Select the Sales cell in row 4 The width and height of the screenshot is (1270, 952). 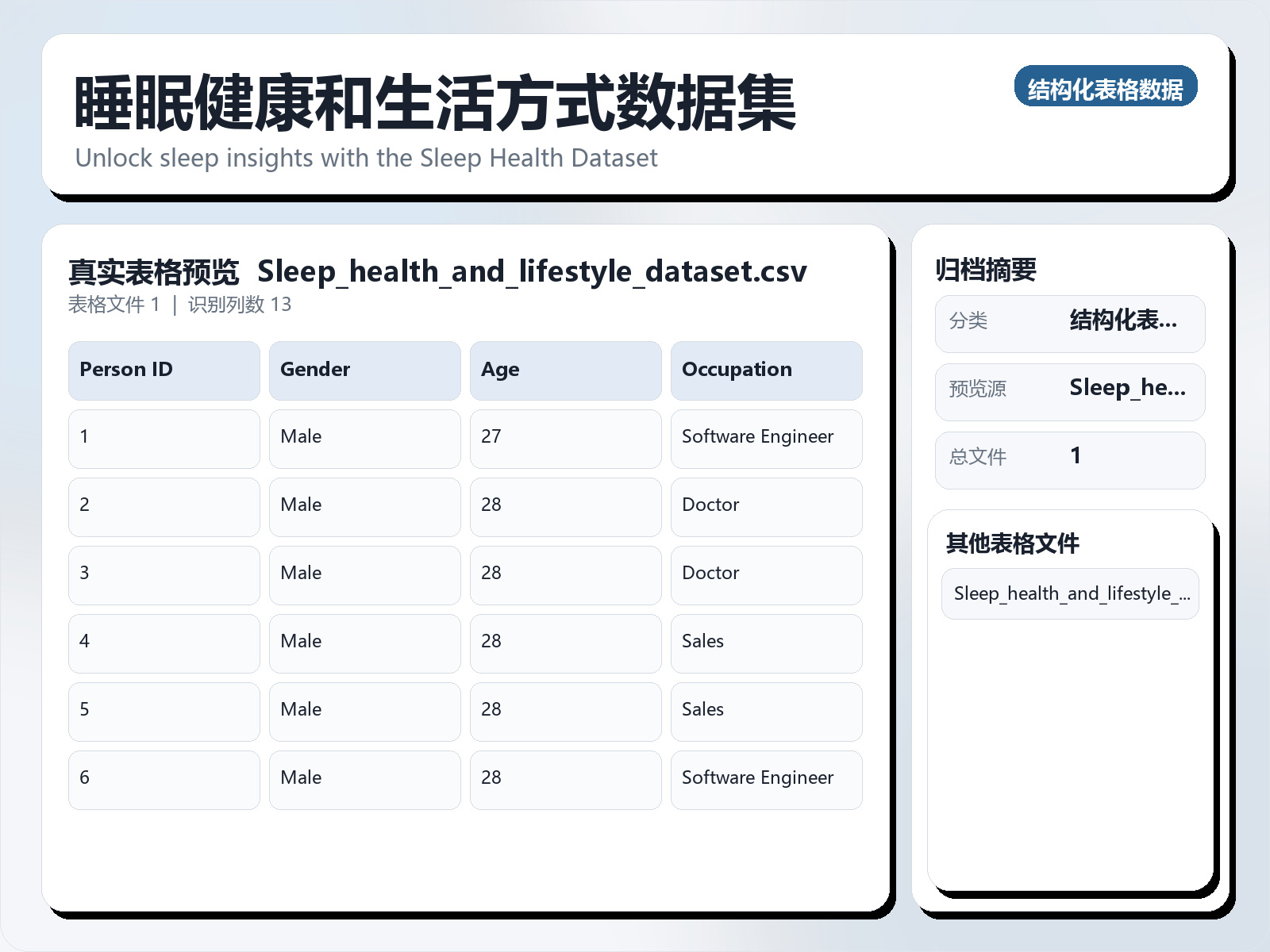pos(766,643)
